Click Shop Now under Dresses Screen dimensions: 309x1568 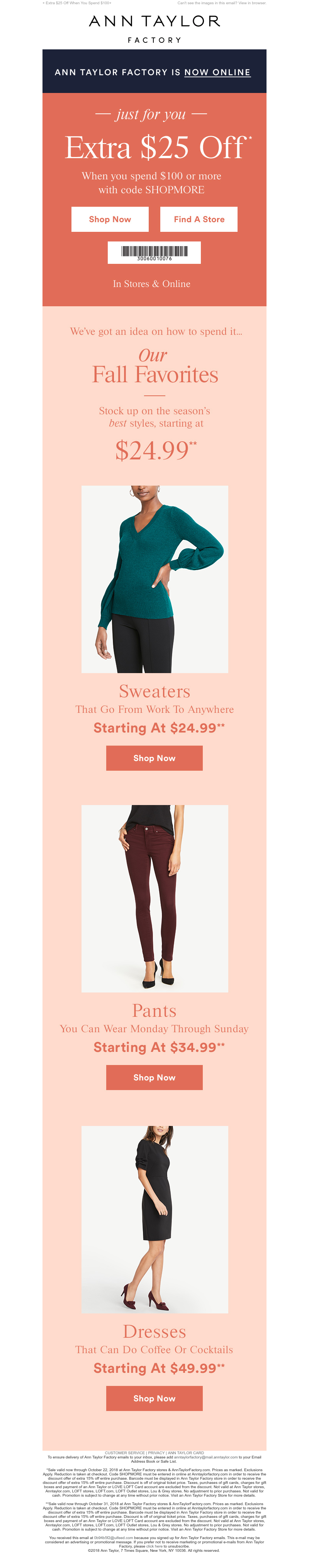[154, 1399]
